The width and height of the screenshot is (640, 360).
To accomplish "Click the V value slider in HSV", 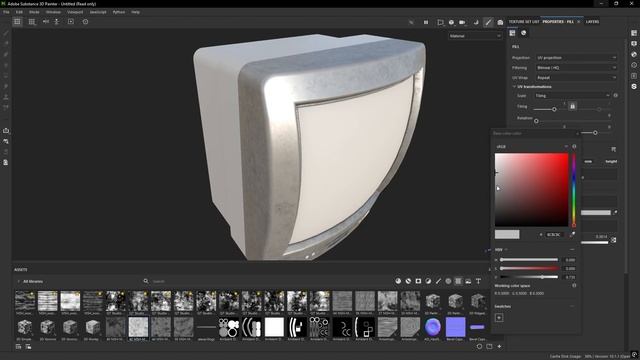I will tap(529, 277).
